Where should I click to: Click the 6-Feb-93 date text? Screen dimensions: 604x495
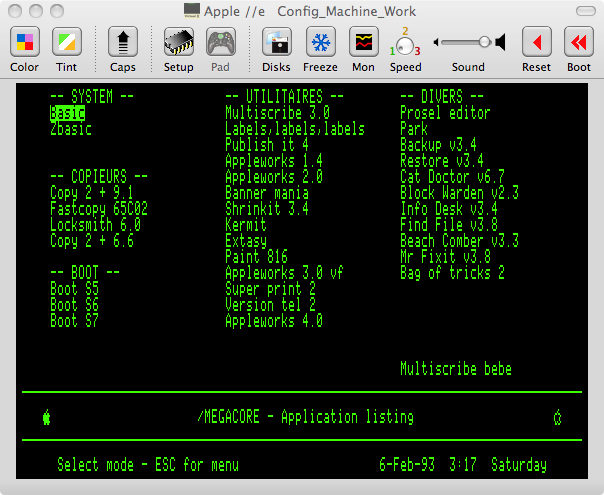(407, 465)
